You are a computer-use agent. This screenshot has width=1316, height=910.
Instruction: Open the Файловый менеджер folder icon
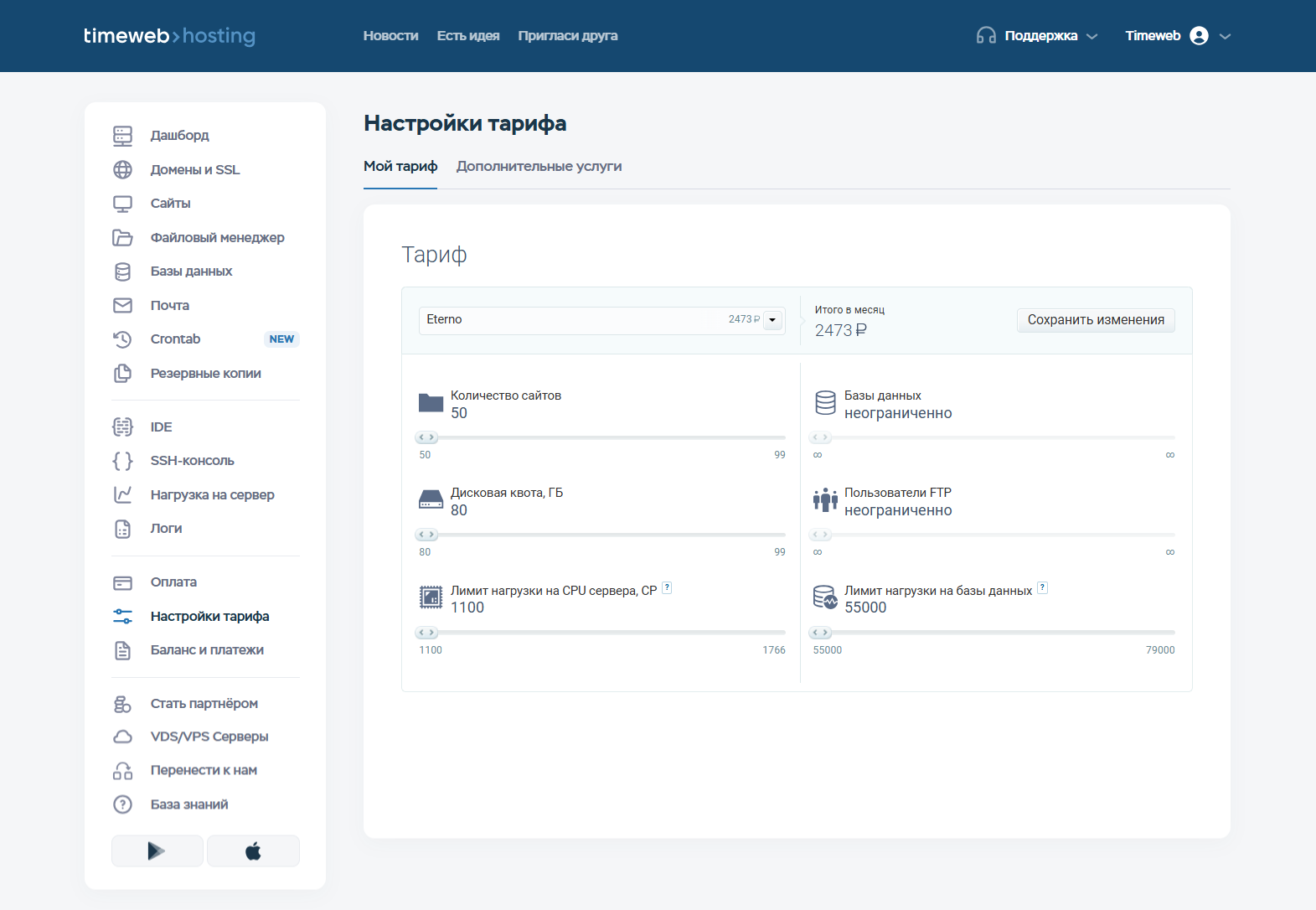[x=122, y=238]
